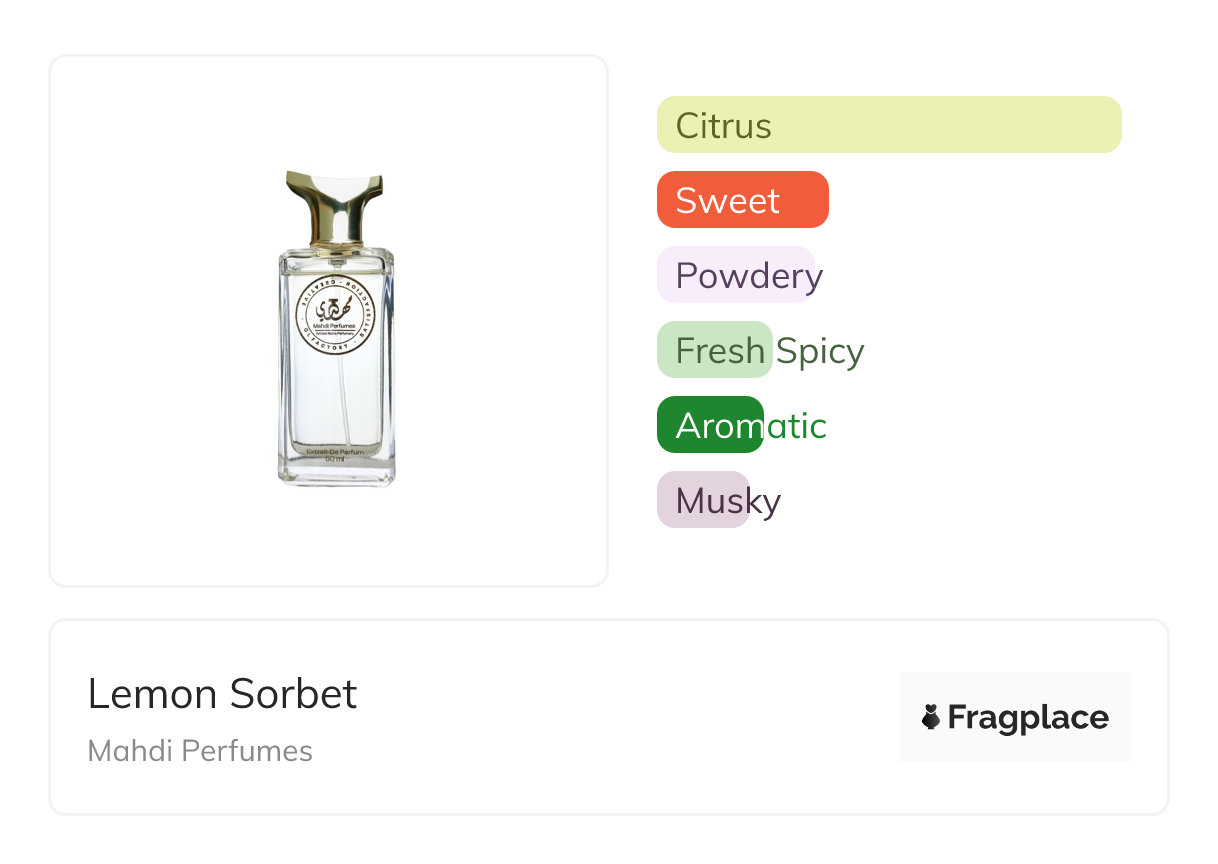The image size is (1218, 864).
Task: Select the Musky accord bar
Action: tap(702, 500)
